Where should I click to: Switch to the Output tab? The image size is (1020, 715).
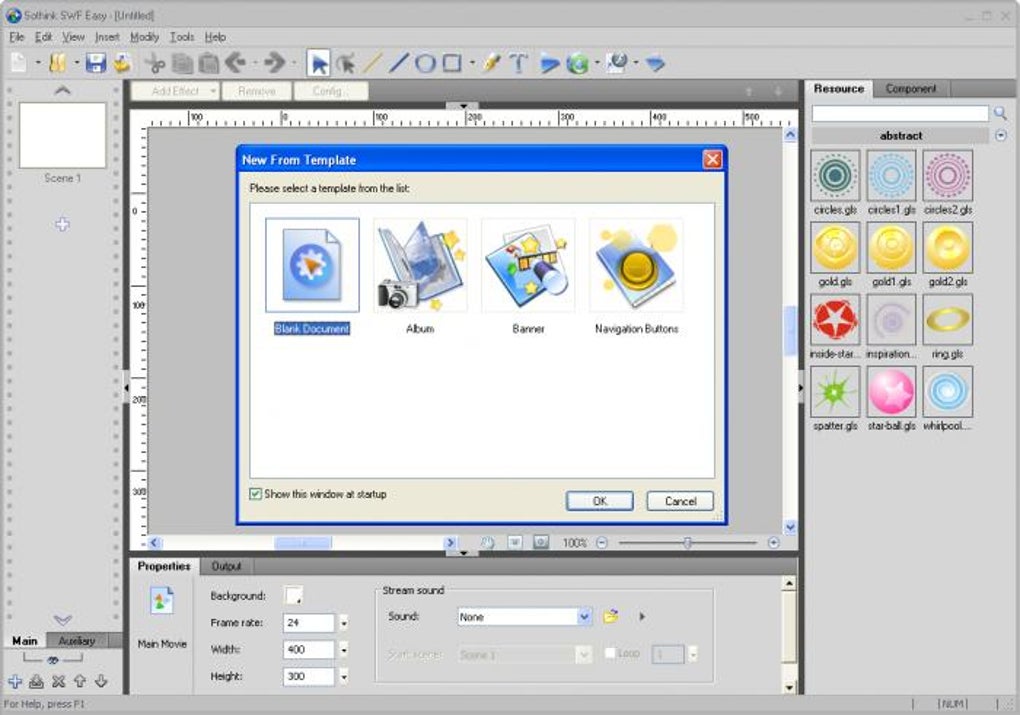pos(226,566)
